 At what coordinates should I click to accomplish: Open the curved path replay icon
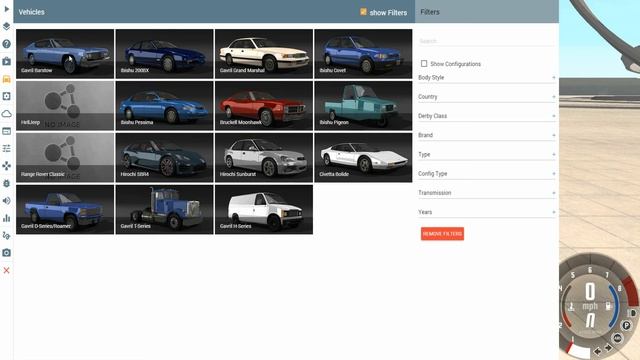7,236
